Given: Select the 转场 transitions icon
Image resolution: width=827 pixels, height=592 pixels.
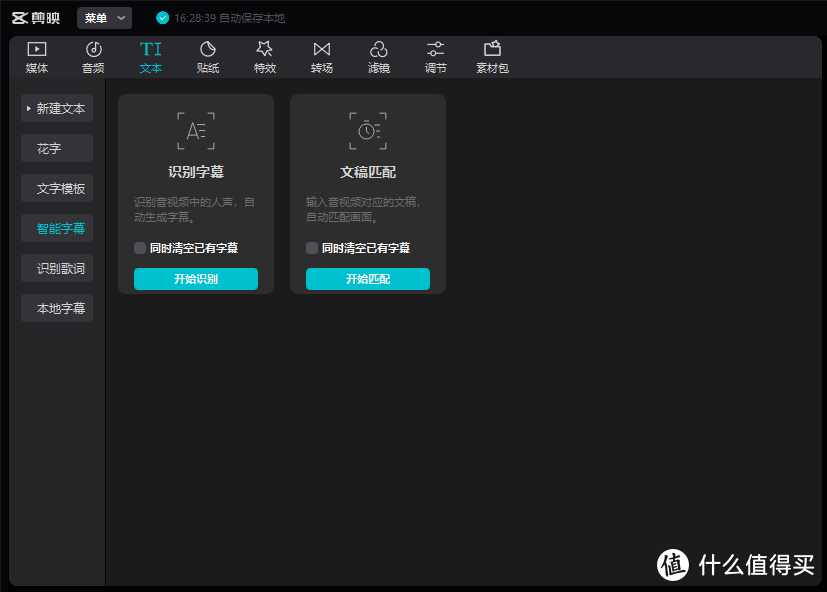Looking at the screenshot, I should pyautogui.click(x=321, y=55).
